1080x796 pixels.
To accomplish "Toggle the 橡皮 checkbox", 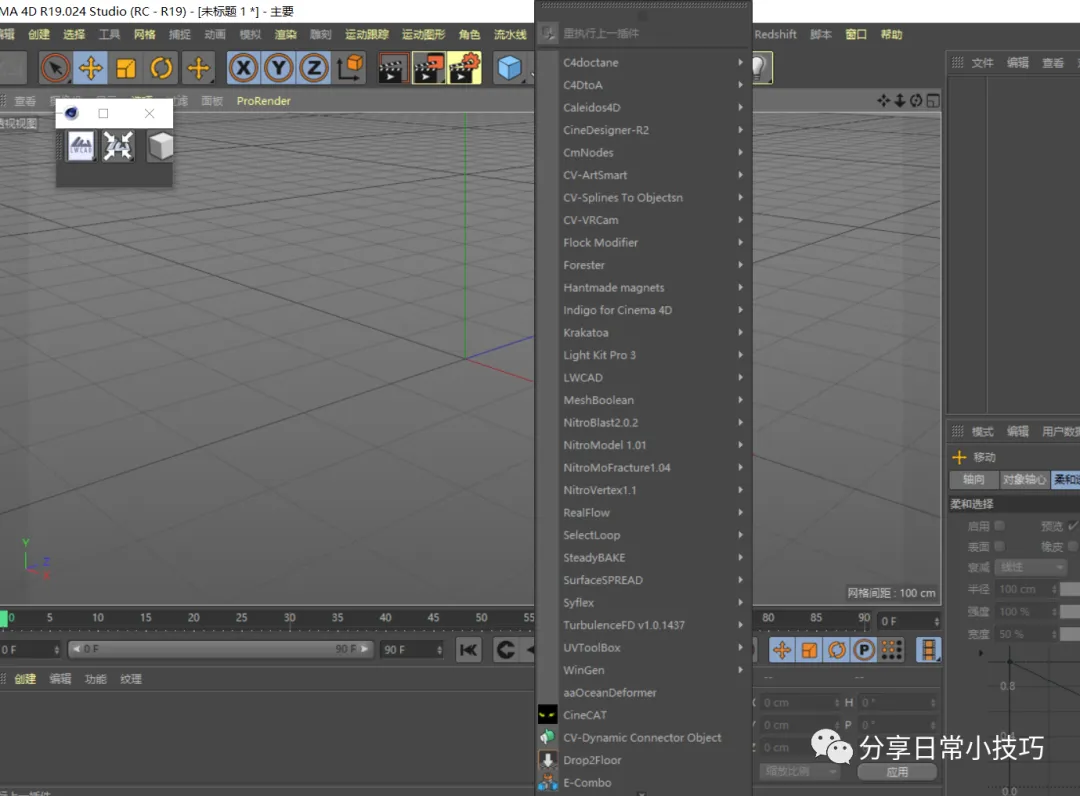I will [x=1073, y=546].
